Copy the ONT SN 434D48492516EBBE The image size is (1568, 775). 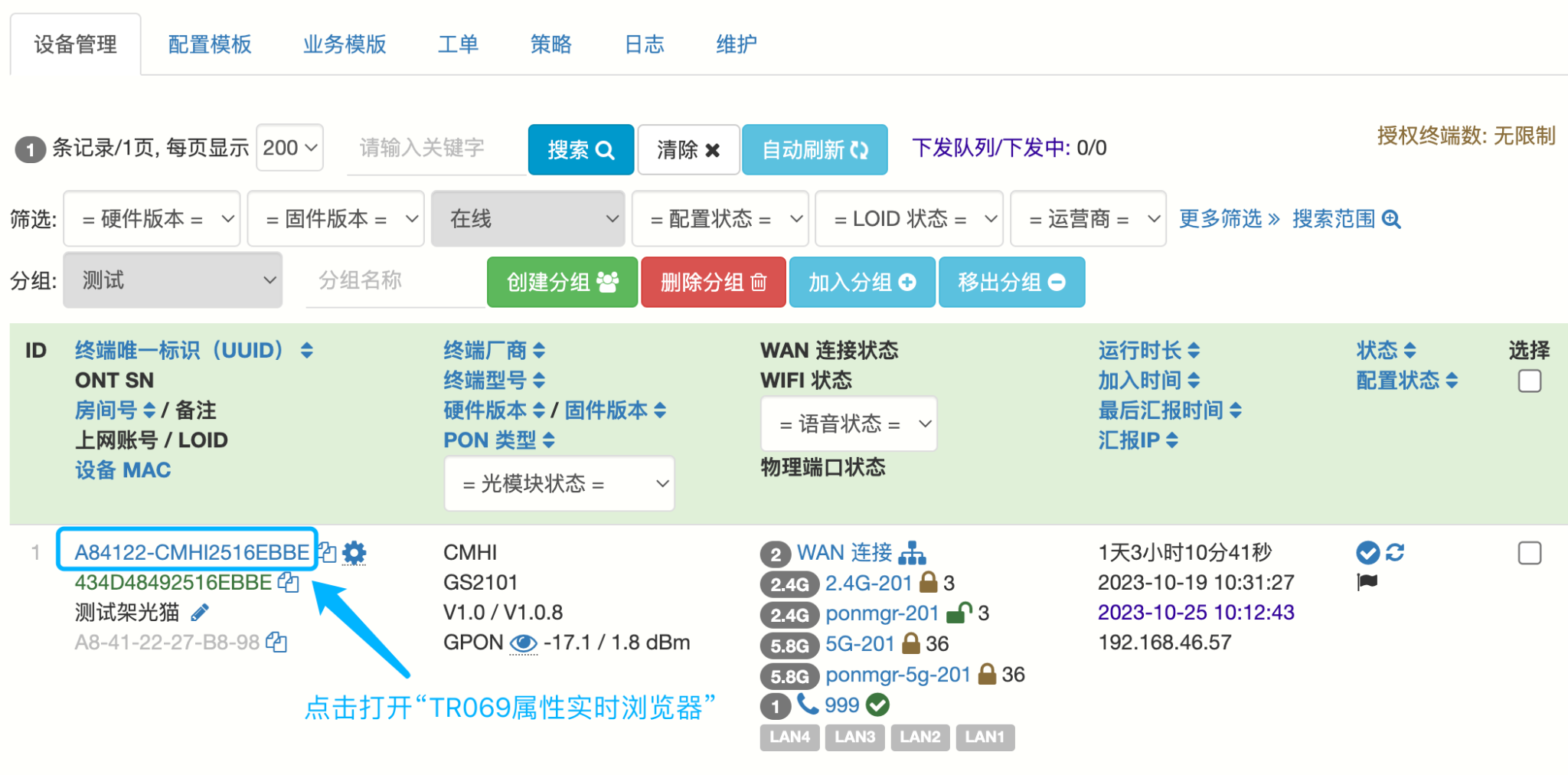pos(289,583)
